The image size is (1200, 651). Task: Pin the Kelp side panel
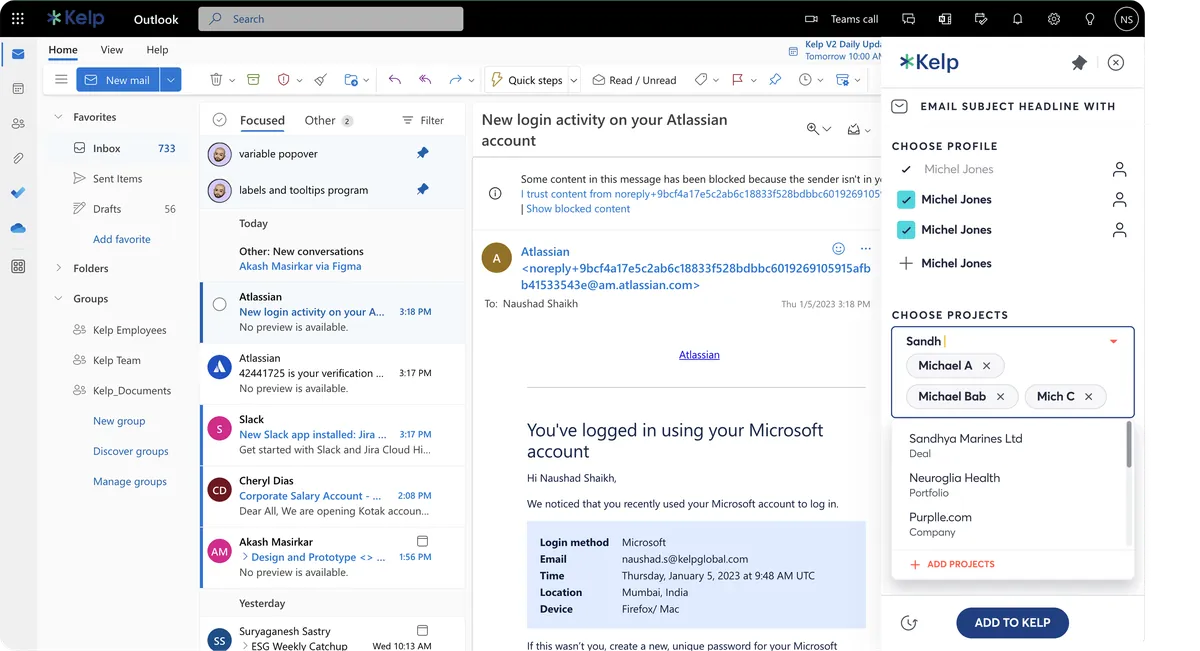tap(1079, 63)
